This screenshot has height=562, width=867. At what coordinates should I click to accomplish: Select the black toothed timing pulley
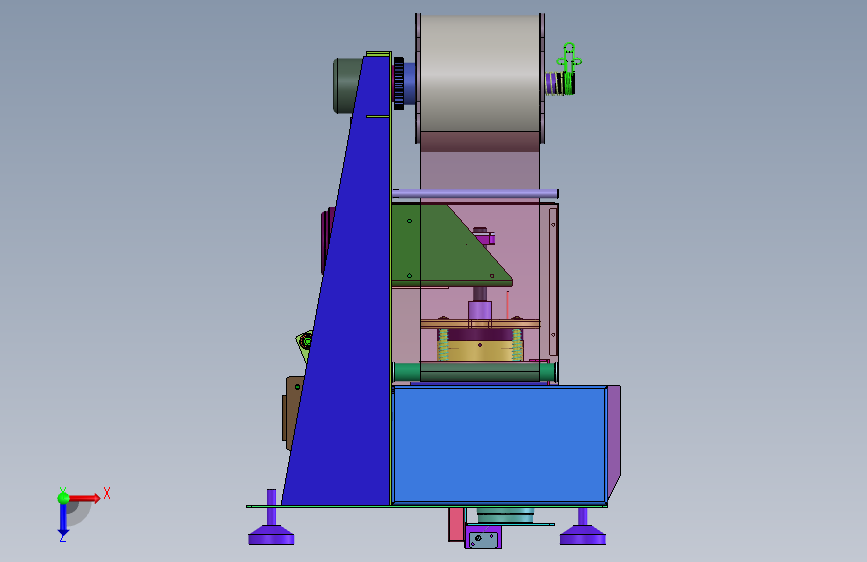(399, 84)
